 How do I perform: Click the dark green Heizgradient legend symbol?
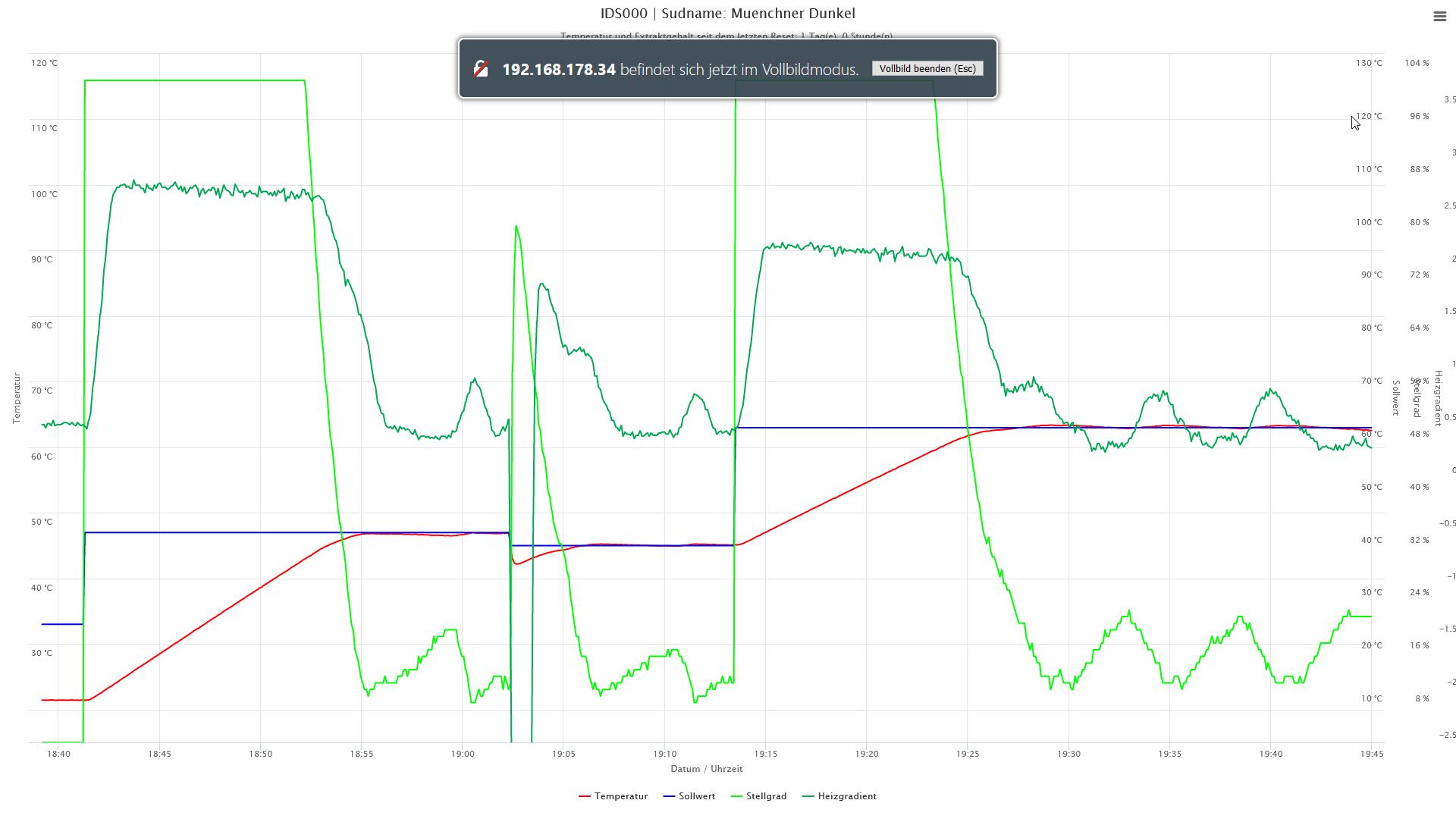coord(808,796)
